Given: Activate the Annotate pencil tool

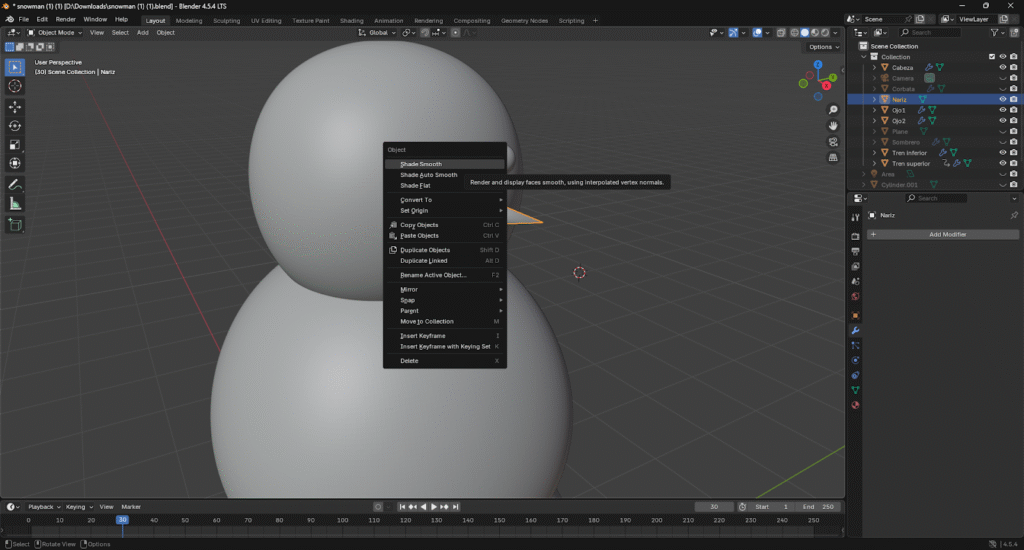Looking at the screenshot, I should (15, 185).
